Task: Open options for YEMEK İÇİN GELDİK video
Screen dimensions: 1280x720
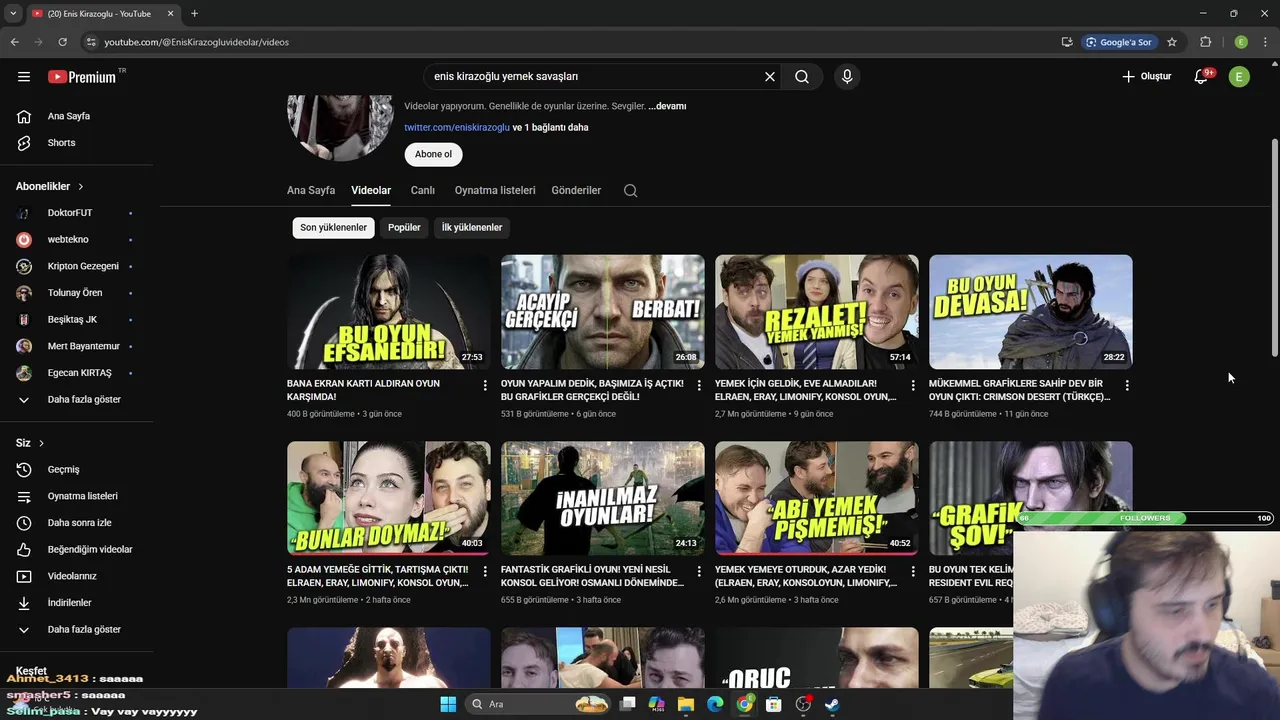Action: 913,385
